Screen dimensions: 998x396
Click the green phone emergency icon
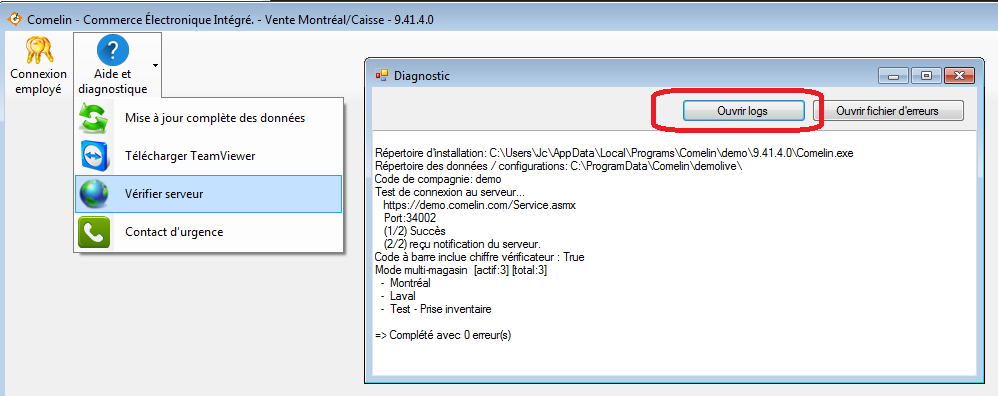point(94,232)
